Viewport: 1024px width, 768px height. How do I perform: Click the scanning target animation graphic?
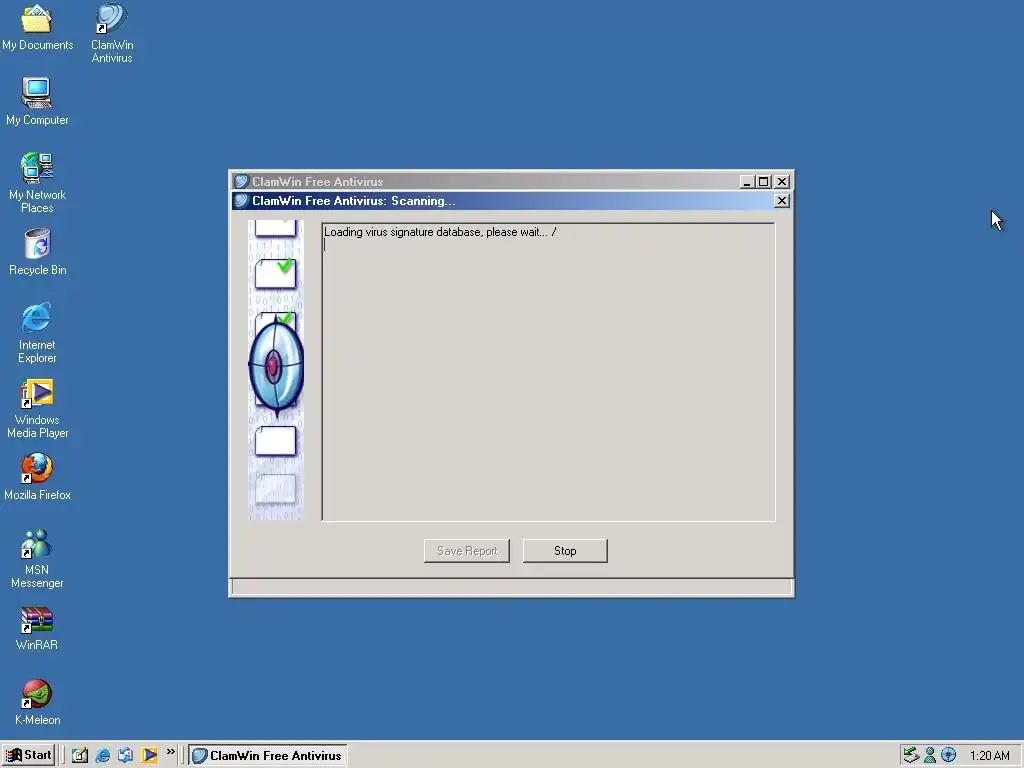[x=276, y=370]
